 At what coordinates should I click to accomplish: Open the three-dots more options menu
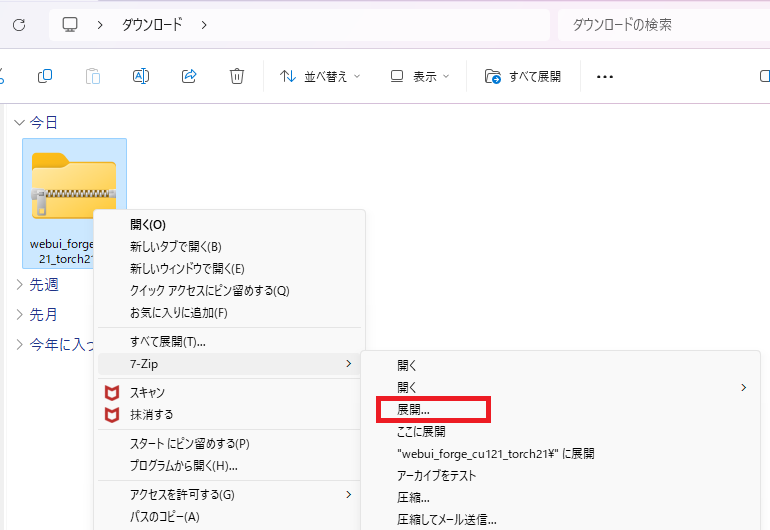tap(605, 77)
